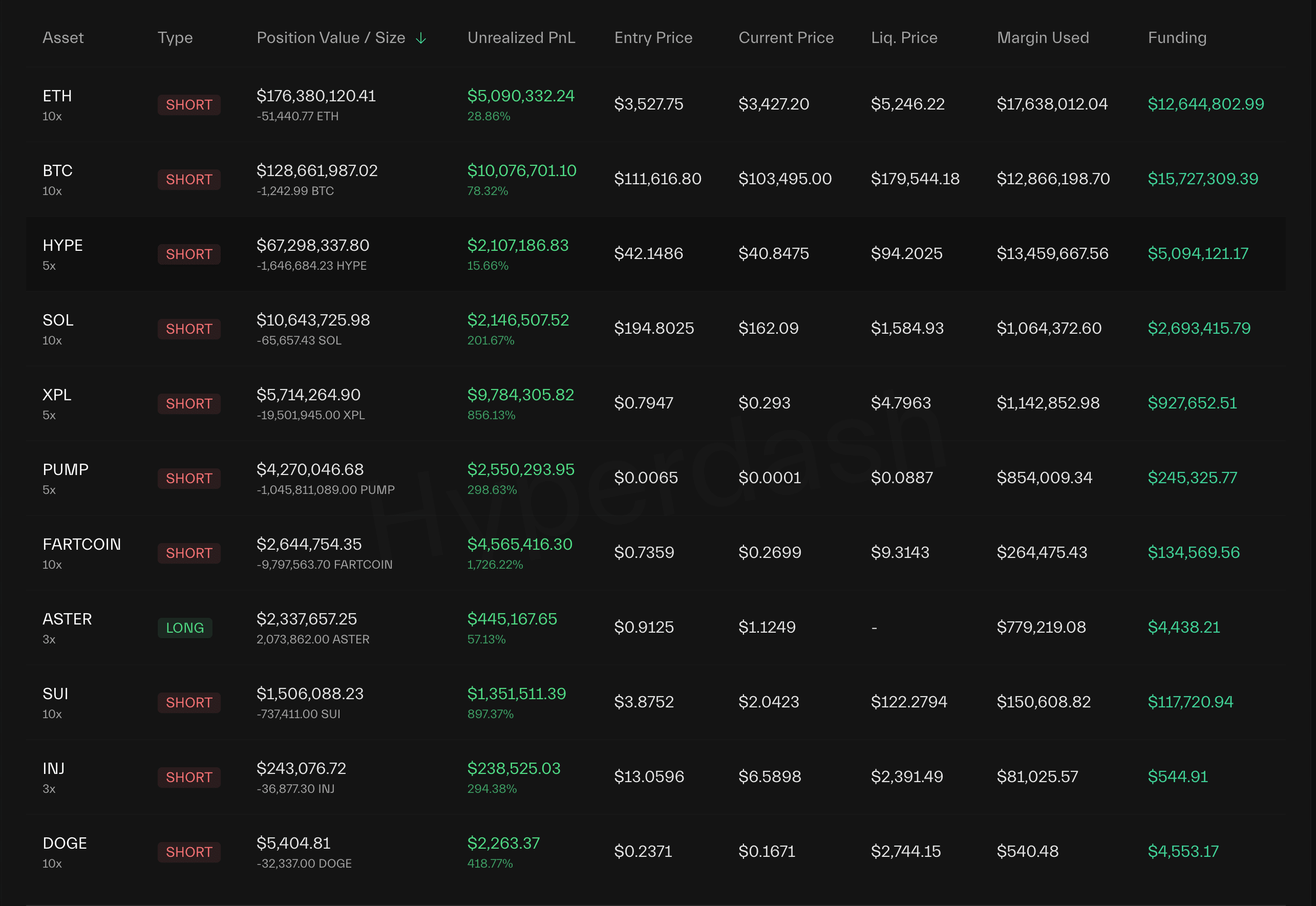Click INJ liquidation price $2,391.49
1316x906 pixels.
point(907,776)
